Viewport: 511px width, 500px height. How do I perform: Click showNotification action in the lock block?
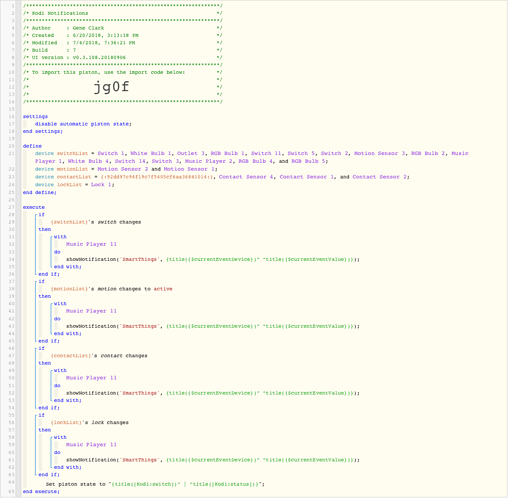point(213,460)
